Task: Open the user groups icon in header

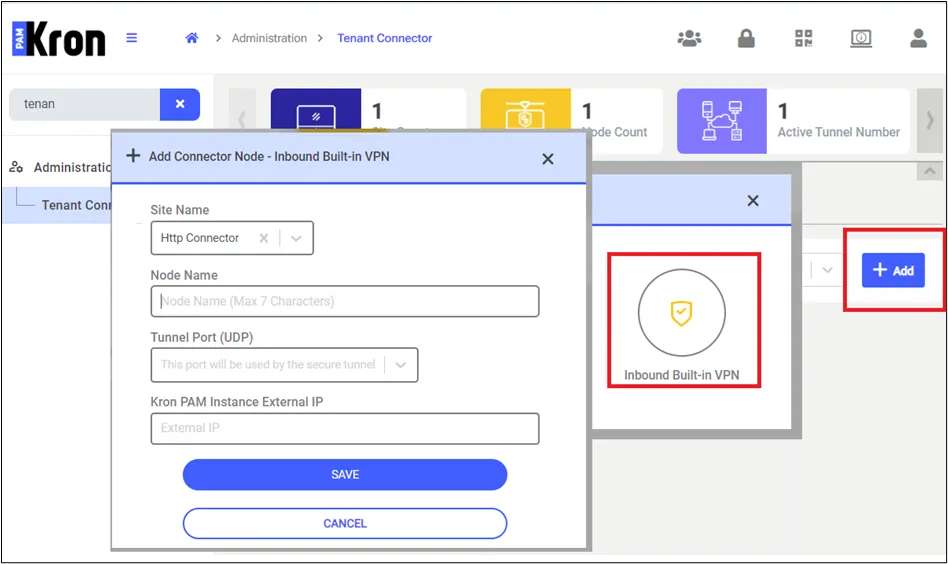Action: pos(689,39)
